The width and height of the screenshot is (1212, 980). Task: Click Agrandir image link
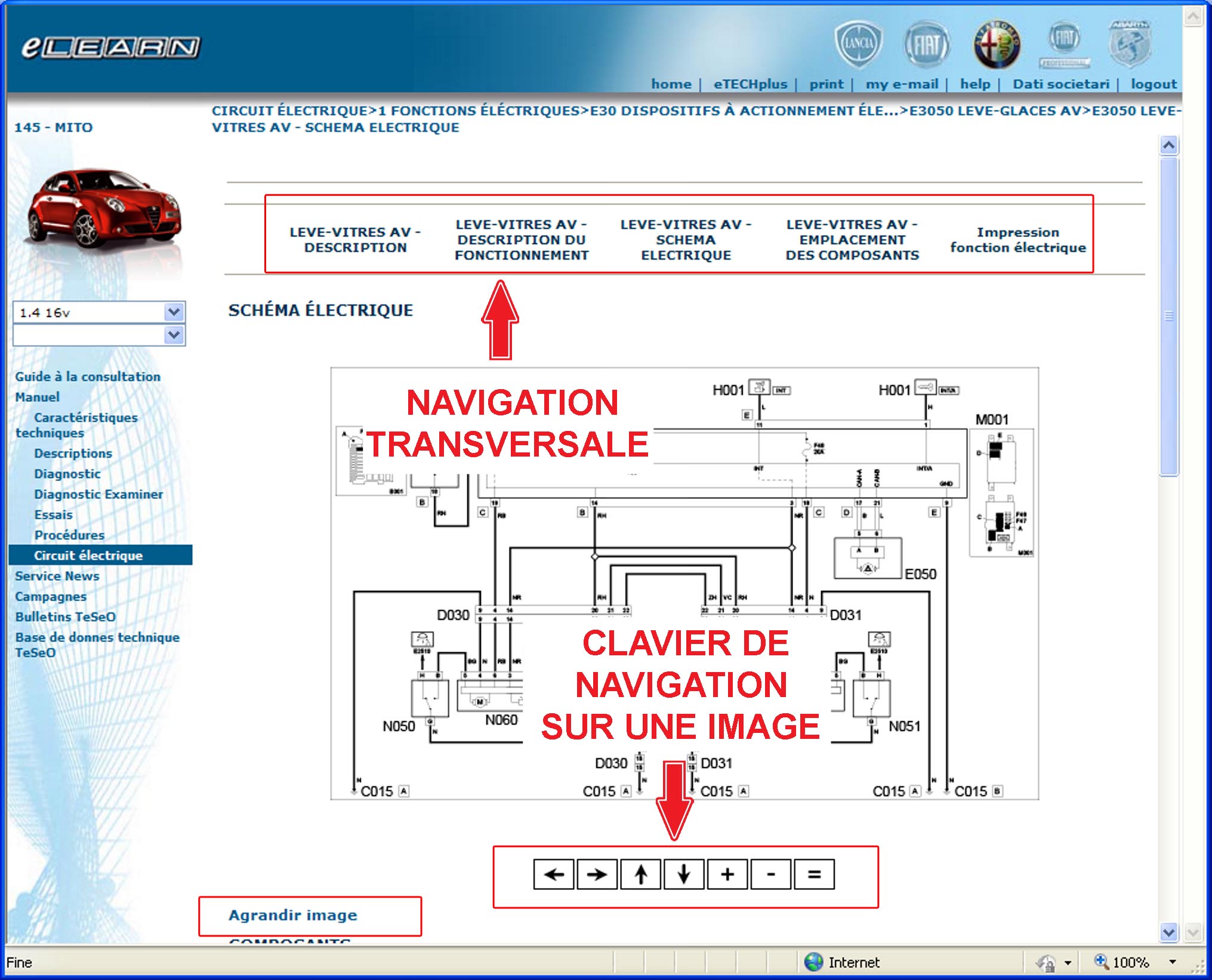coord(292,915)
